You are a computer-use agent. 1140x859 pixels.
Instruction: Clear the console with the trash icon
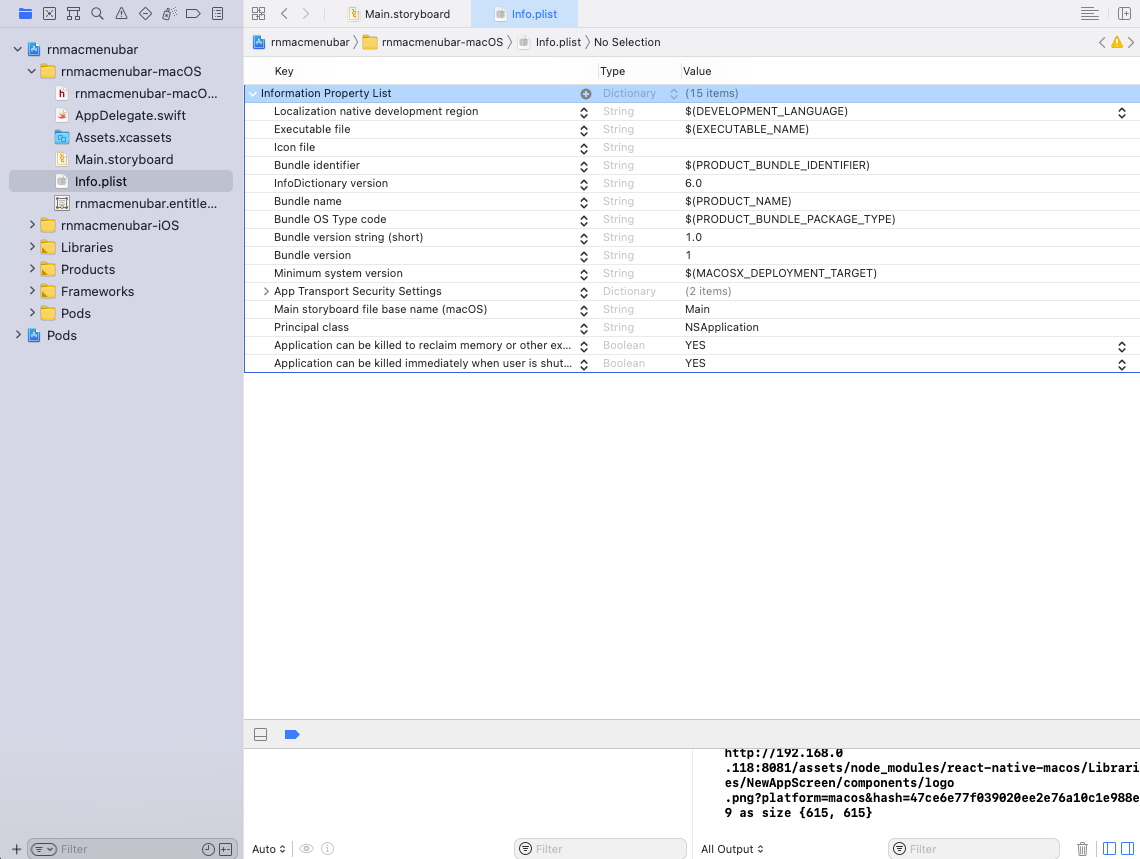point(1083,849)
